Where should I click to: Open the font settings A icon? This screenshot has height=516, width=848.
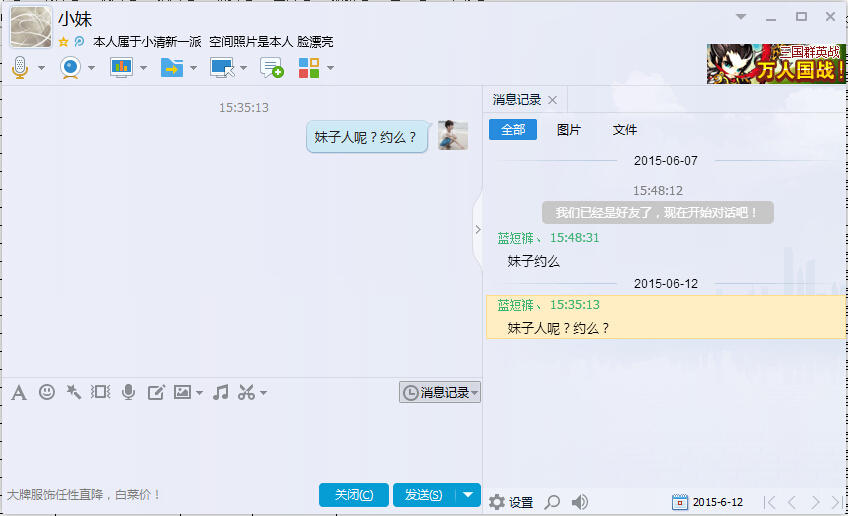(x=19, y=392)
